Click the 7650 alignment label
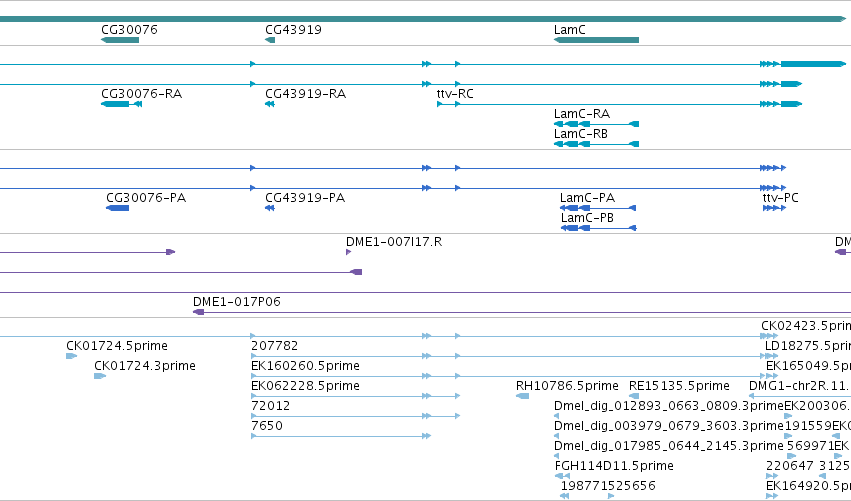Viewport: 851px width, 501px height. pyautogui.click(x=266, y=425)
